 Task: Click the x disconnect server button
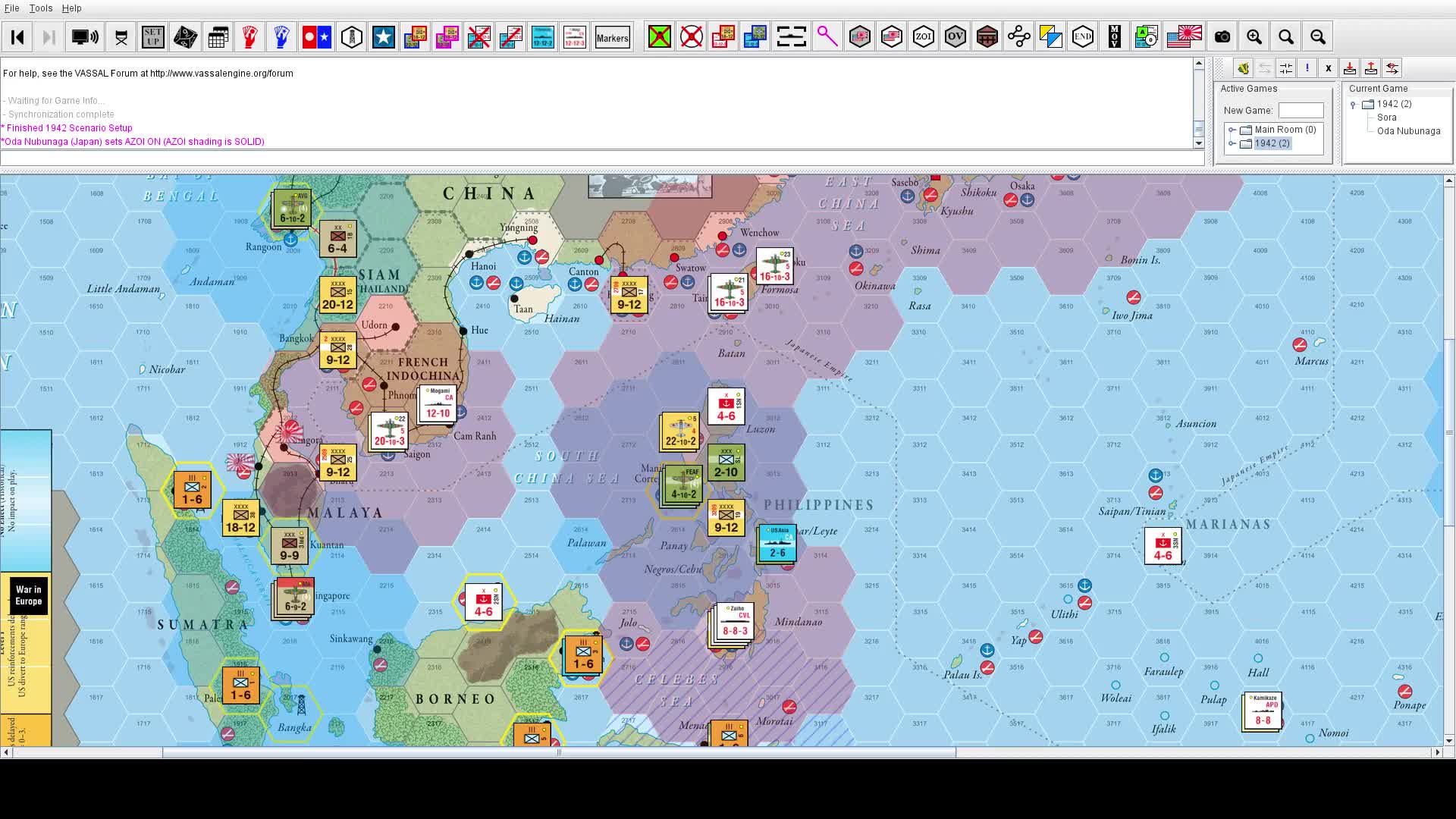click(x=1329, y=69)
